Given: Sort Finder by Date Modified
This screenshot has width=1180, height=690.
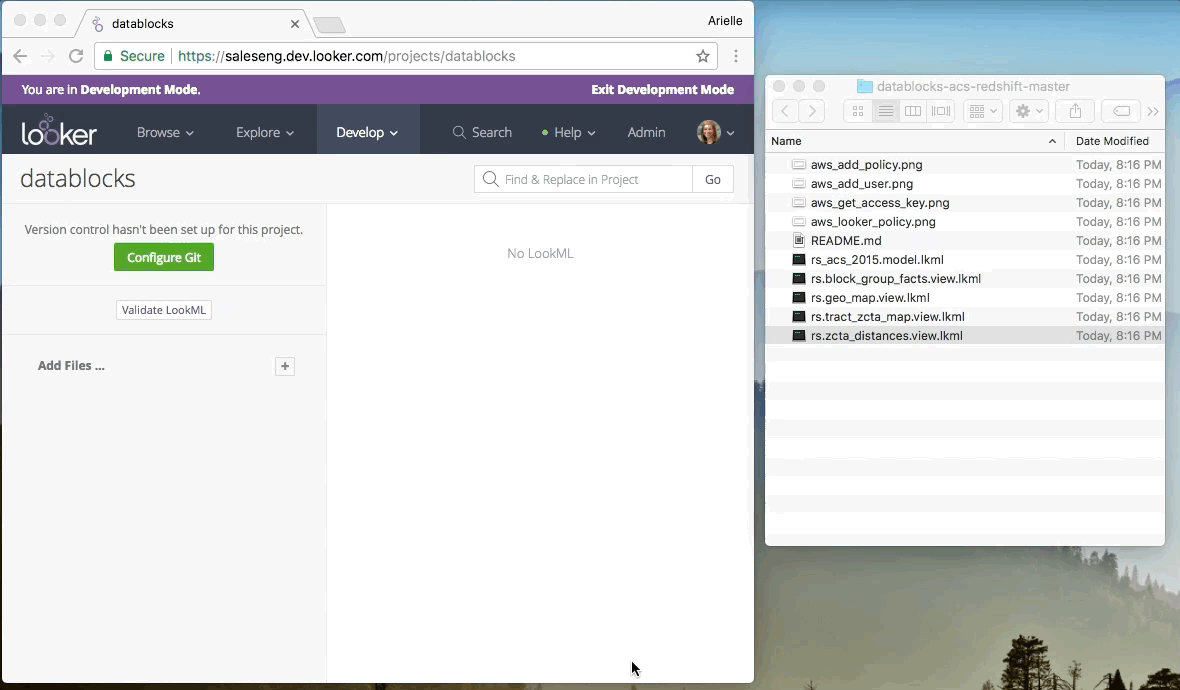Looking at the screenshot, I should (x=1112, y=141).
